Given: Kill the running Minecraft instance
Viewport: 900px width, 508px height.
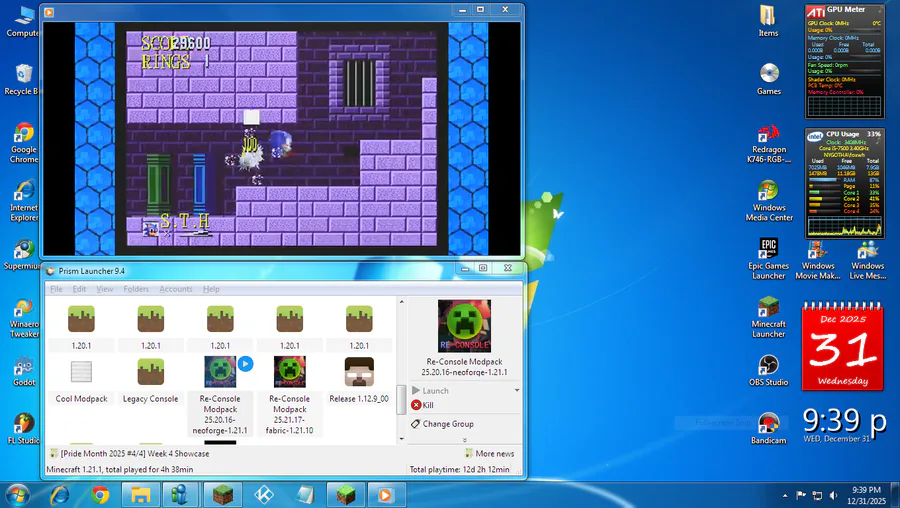Looking at the screenshot, I should (x=423, y=405).
